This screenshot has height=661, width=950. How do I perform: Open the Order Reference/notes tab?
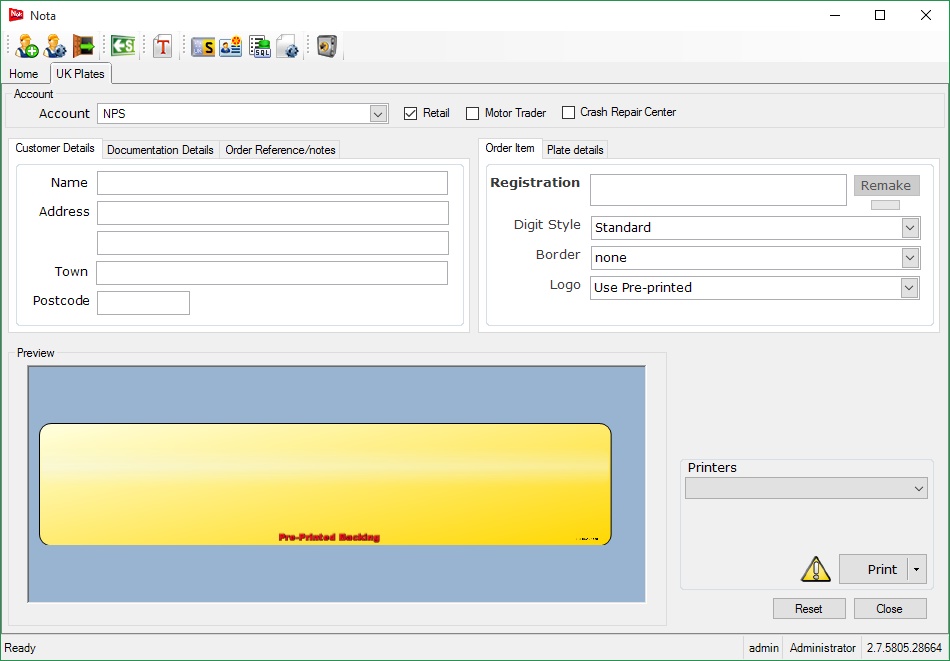click(x=280, y=150)
